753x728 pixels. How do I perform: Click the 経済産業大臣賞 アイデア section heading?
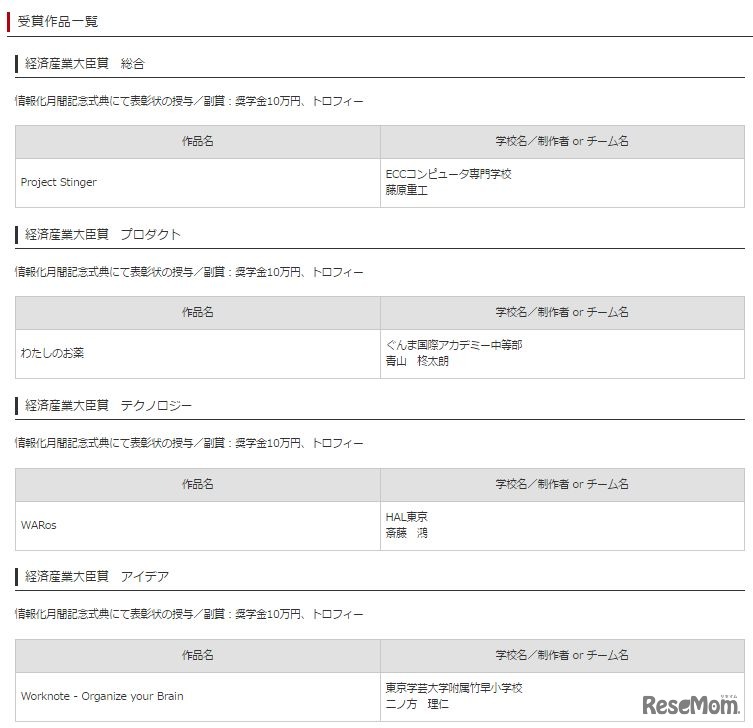point(97,576)
